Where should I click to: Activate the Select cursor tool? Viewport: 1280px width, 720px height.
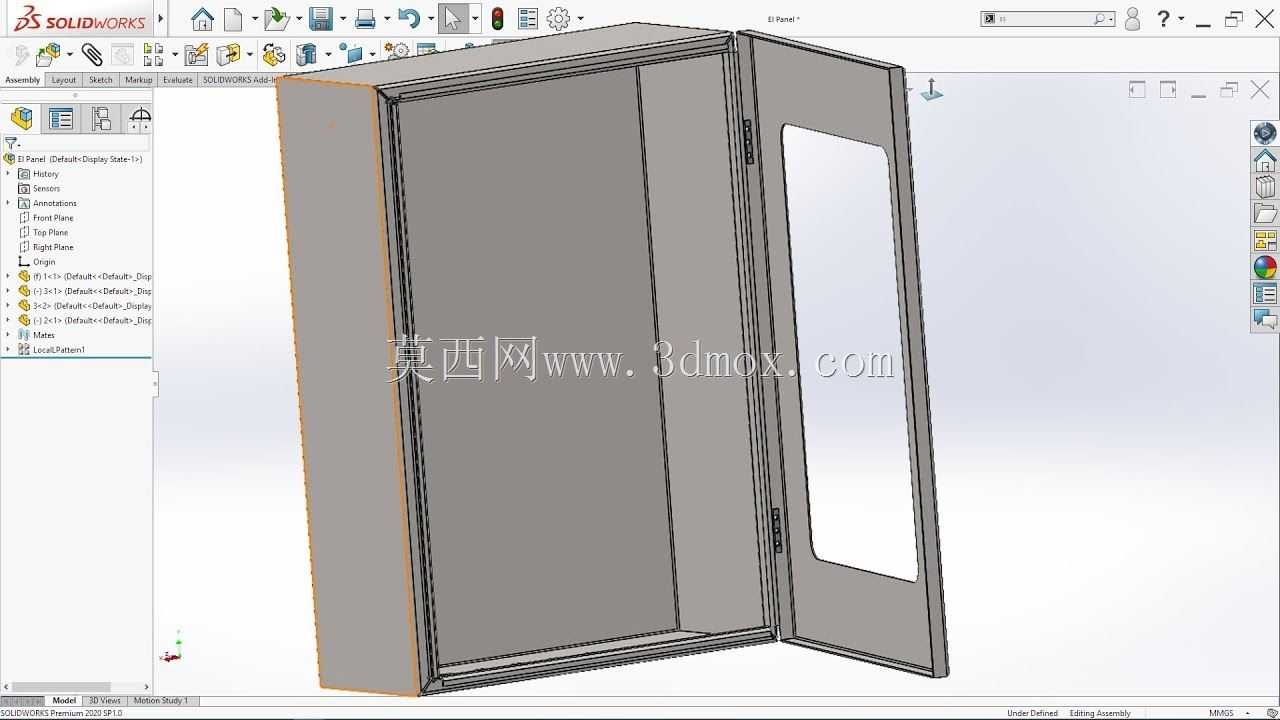(453, 18)
